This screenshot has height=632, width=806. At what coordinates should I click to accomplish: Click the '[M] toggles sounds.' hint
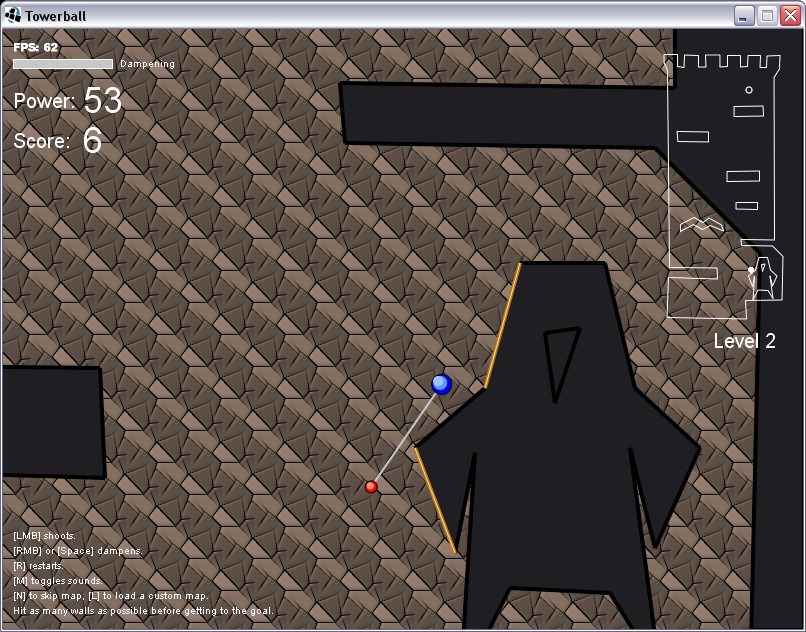(58, 581)
